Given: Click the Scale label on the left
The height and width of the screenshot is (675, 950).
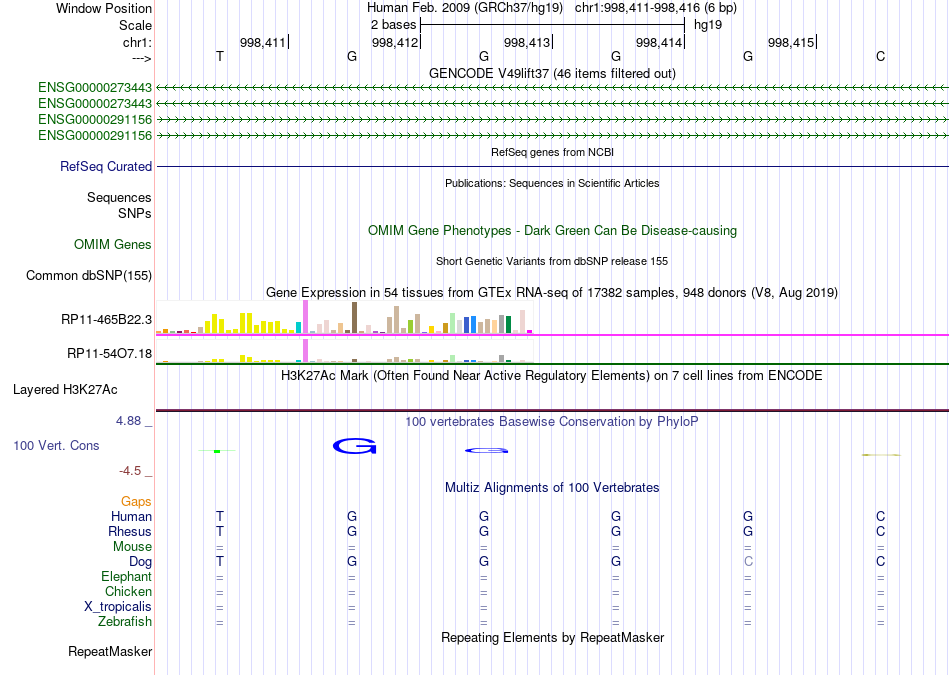Looking at the screenshot, I should tap(135, 25).
